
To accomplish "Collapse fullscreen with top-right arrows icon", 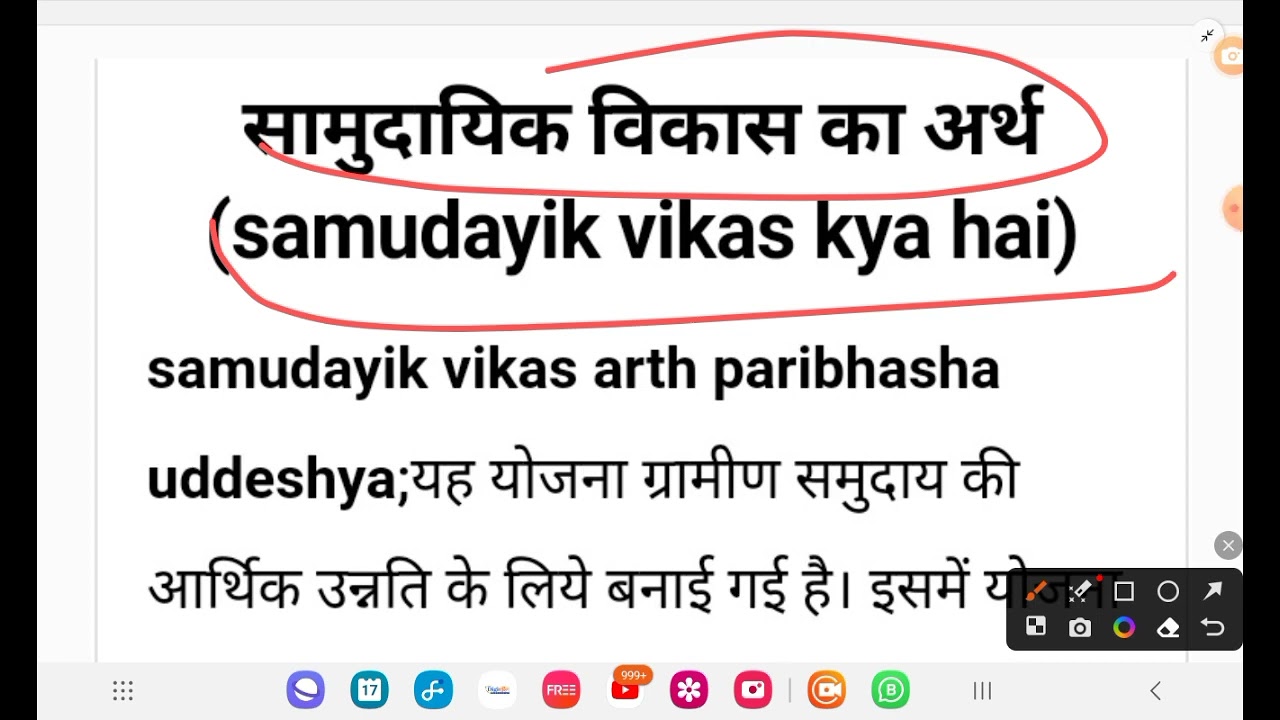I will point(1208,36).
